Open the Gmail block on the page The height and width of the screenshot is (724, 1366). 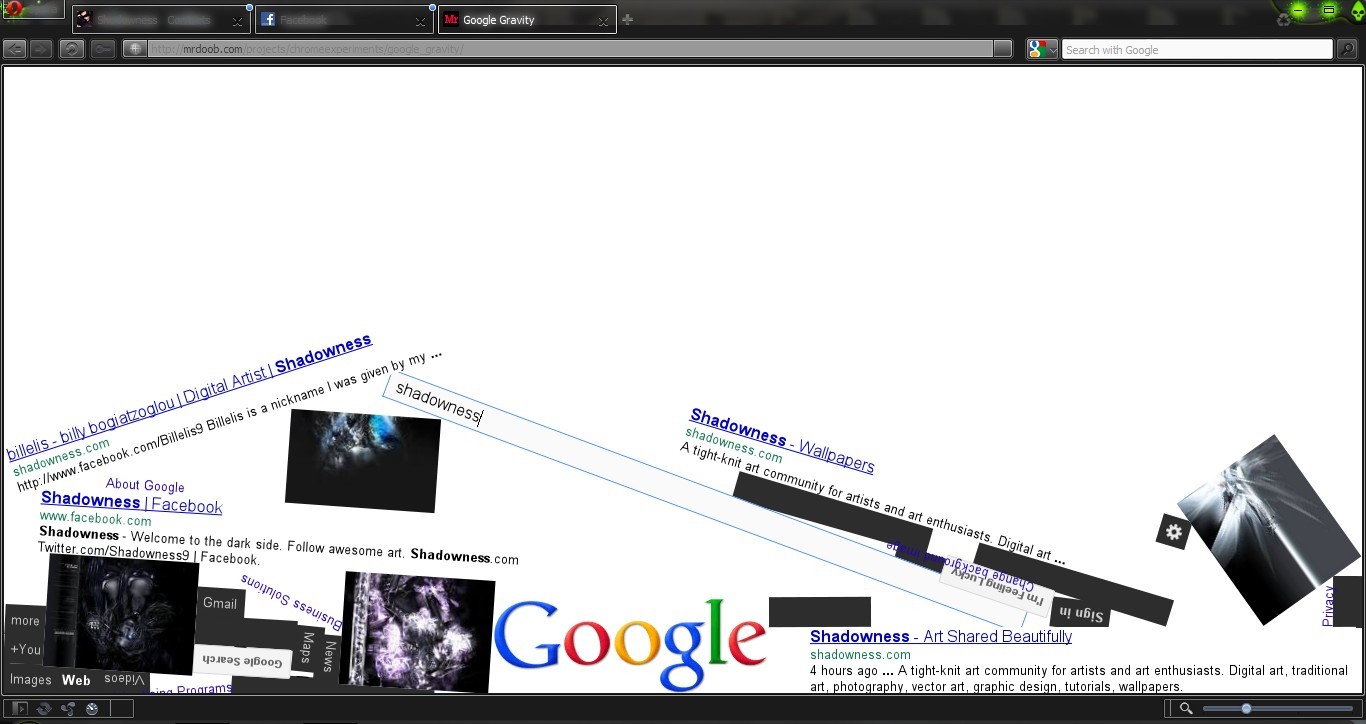220,603
